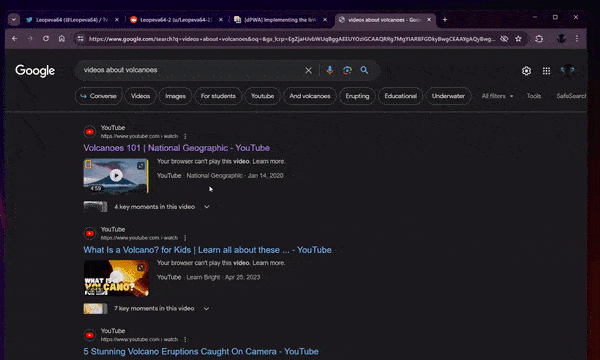Viewport: 600px width, 360px height.
Task: Click Learn more under Volcanoes 101
Action: pos(268,161)
